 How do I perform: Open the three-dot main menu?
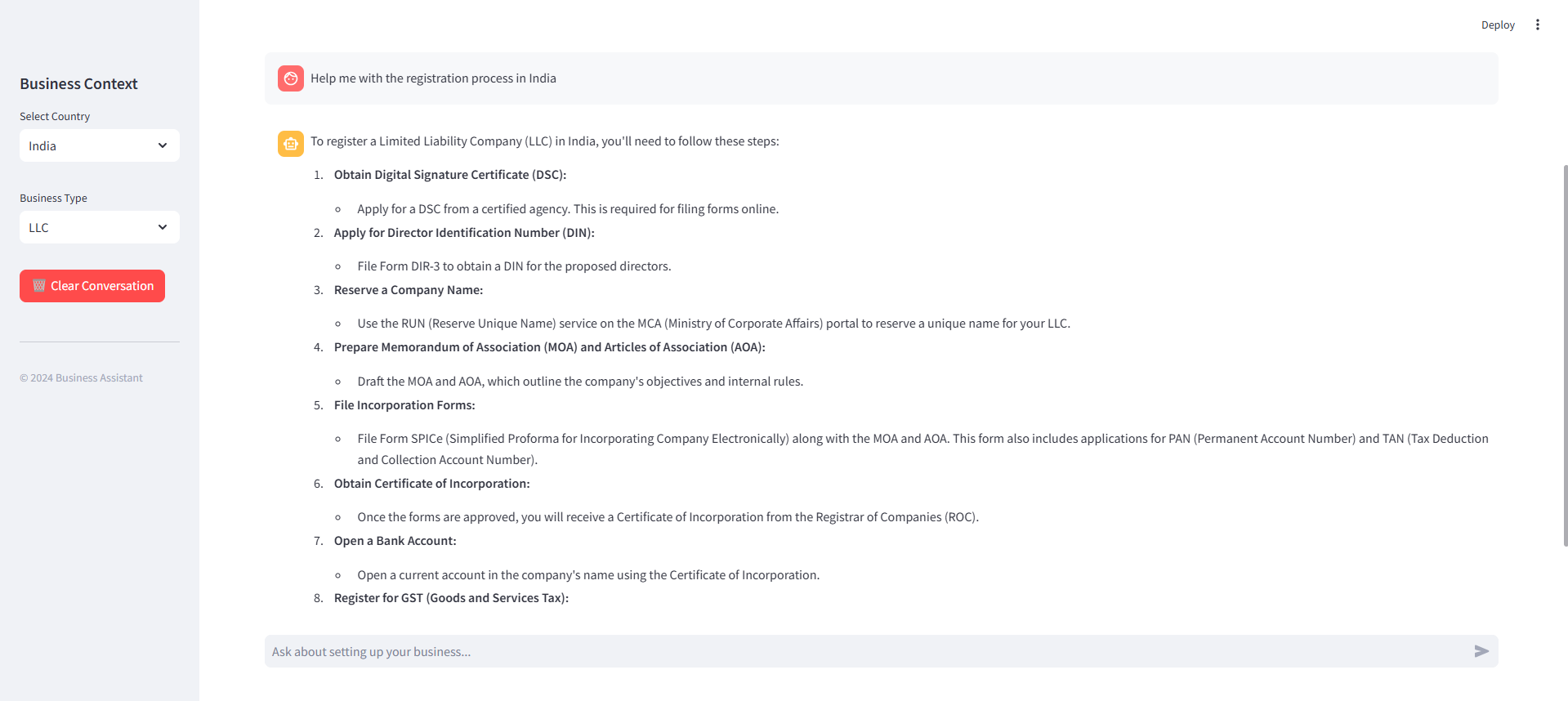point(1537,25)
